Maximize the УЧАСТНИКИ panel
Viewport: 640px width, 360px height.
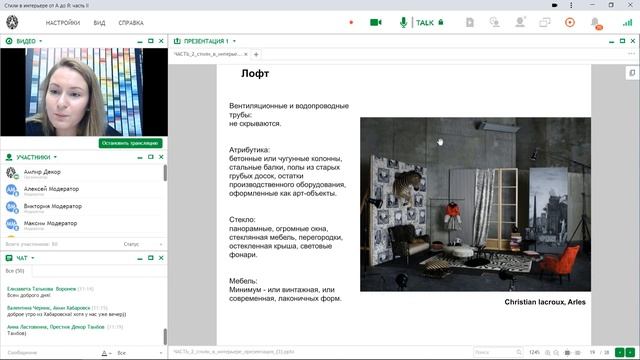point(151,157)
